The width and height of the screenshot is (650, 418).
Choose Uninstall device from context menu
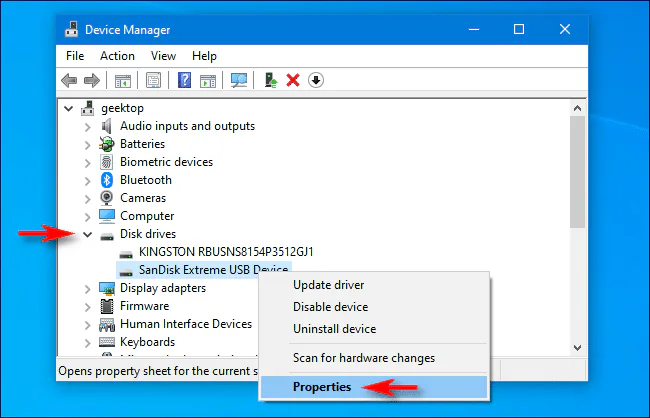374,329
